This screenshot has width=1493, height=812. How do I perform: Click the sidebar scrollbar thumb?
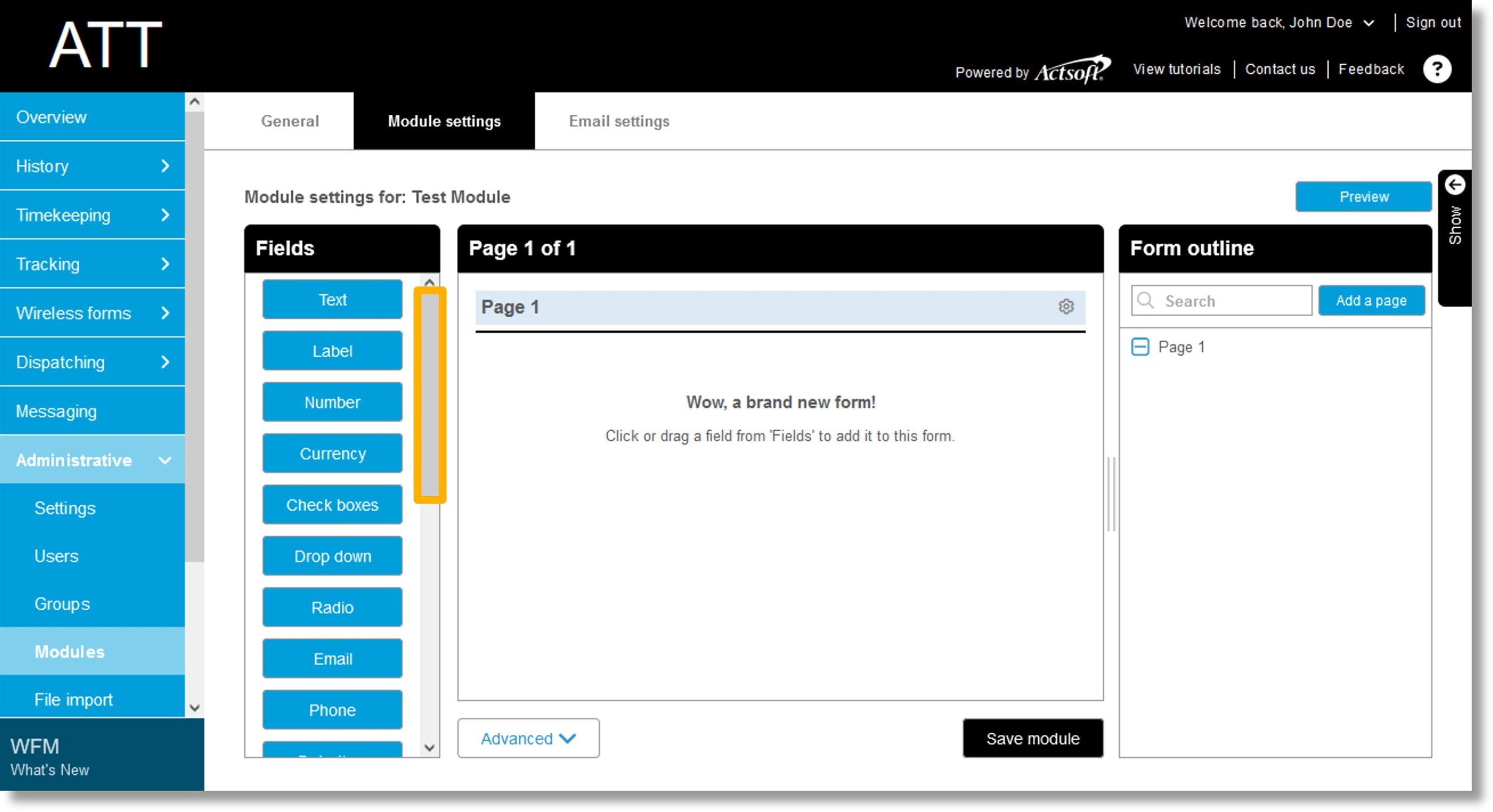[195, 337]
